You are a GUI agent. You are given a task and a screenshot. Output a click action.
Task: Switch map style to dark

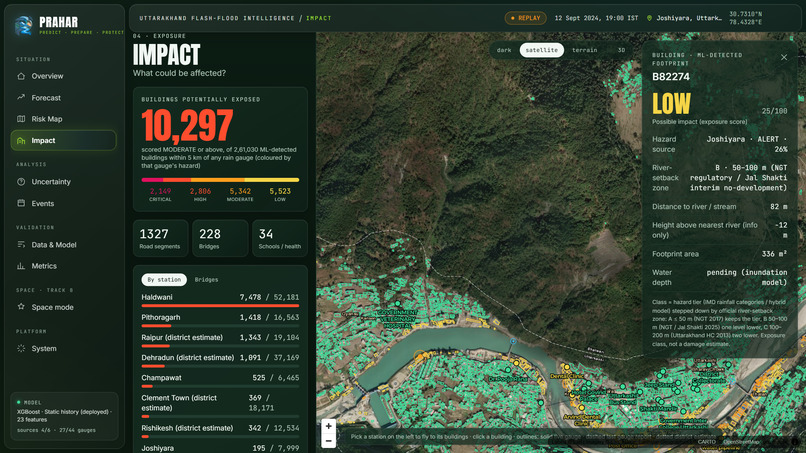[x=504, y=50]
